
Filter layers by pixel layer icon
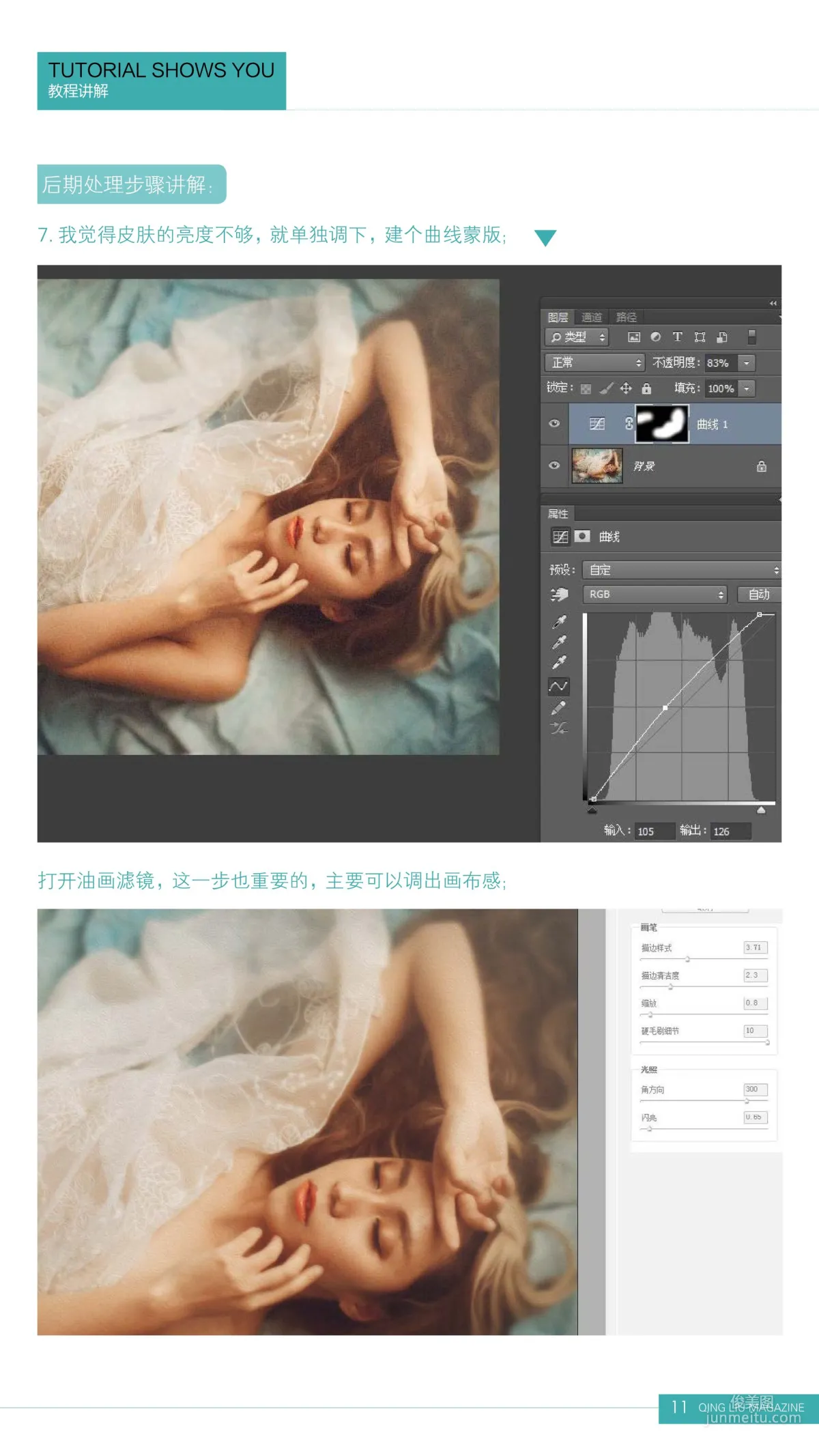pyautogui.click(x=634, y=337)
